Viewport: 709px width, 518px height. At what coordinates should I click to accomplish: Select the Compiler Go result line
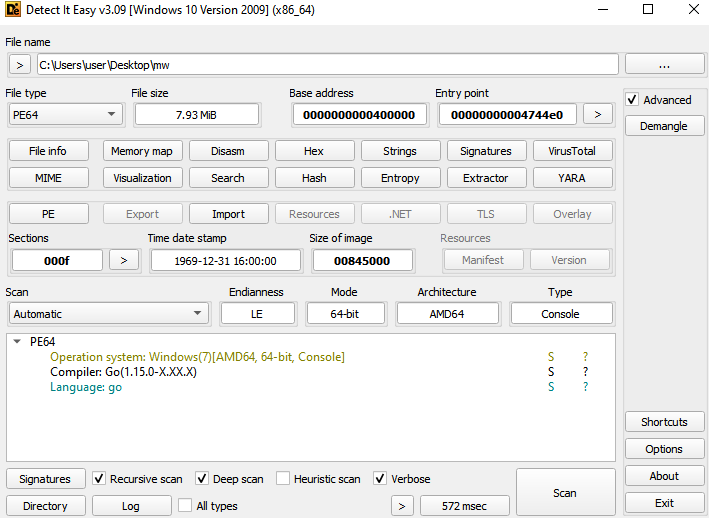123,372
